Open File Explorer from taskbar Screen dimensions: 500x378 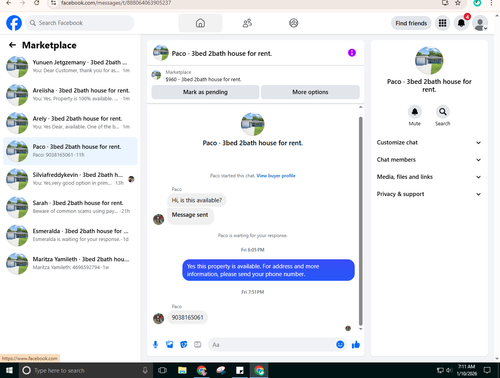[x=182, y=370]
